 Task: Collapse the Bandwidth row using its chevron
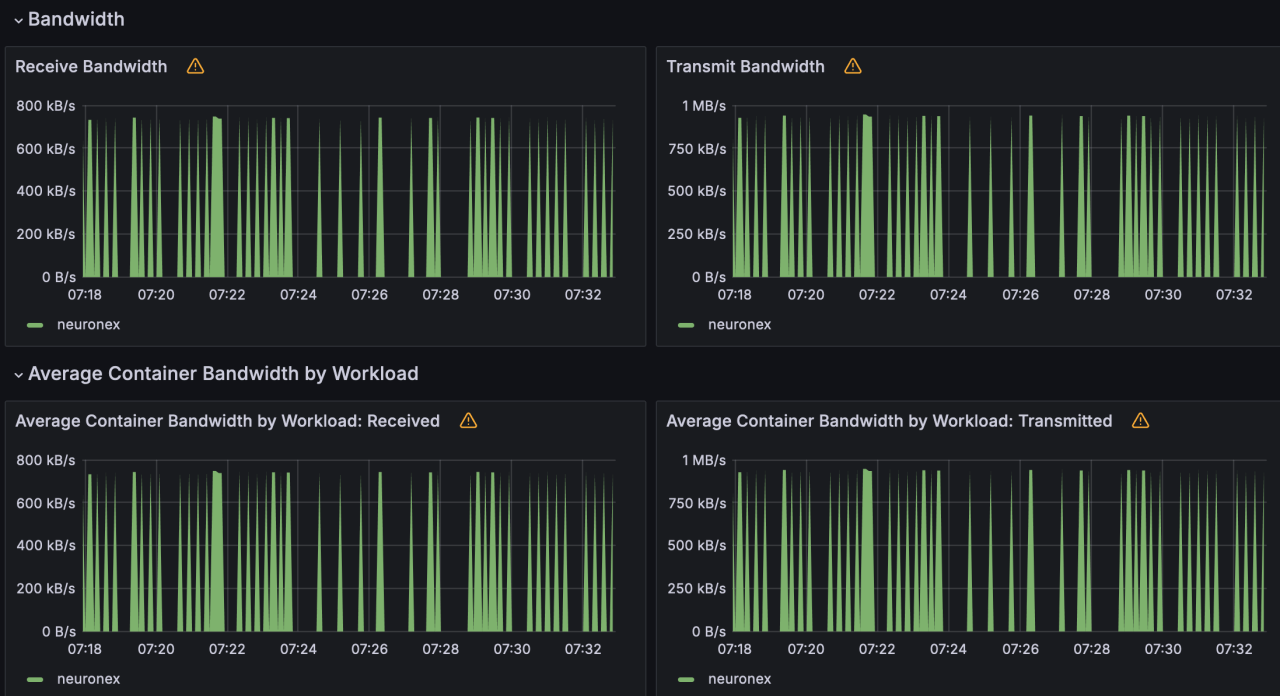18,20
